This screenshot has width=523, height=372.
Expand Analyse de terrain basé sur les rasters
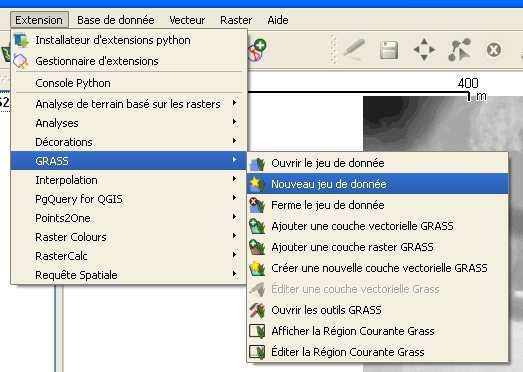click(129, 104)
